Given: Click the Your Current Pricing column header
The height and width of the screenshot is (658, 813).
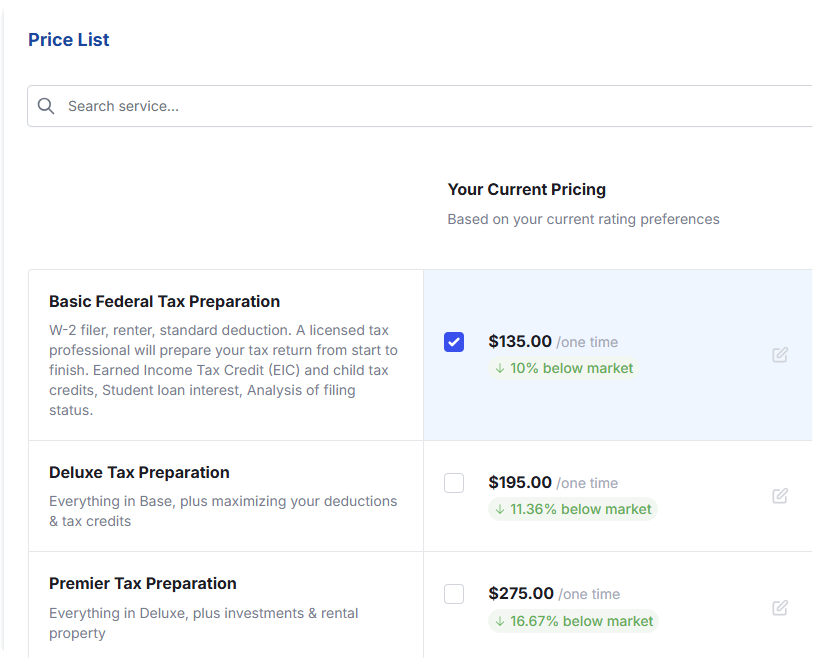Looking at the screenshot, I should click(x=526, y=189).
